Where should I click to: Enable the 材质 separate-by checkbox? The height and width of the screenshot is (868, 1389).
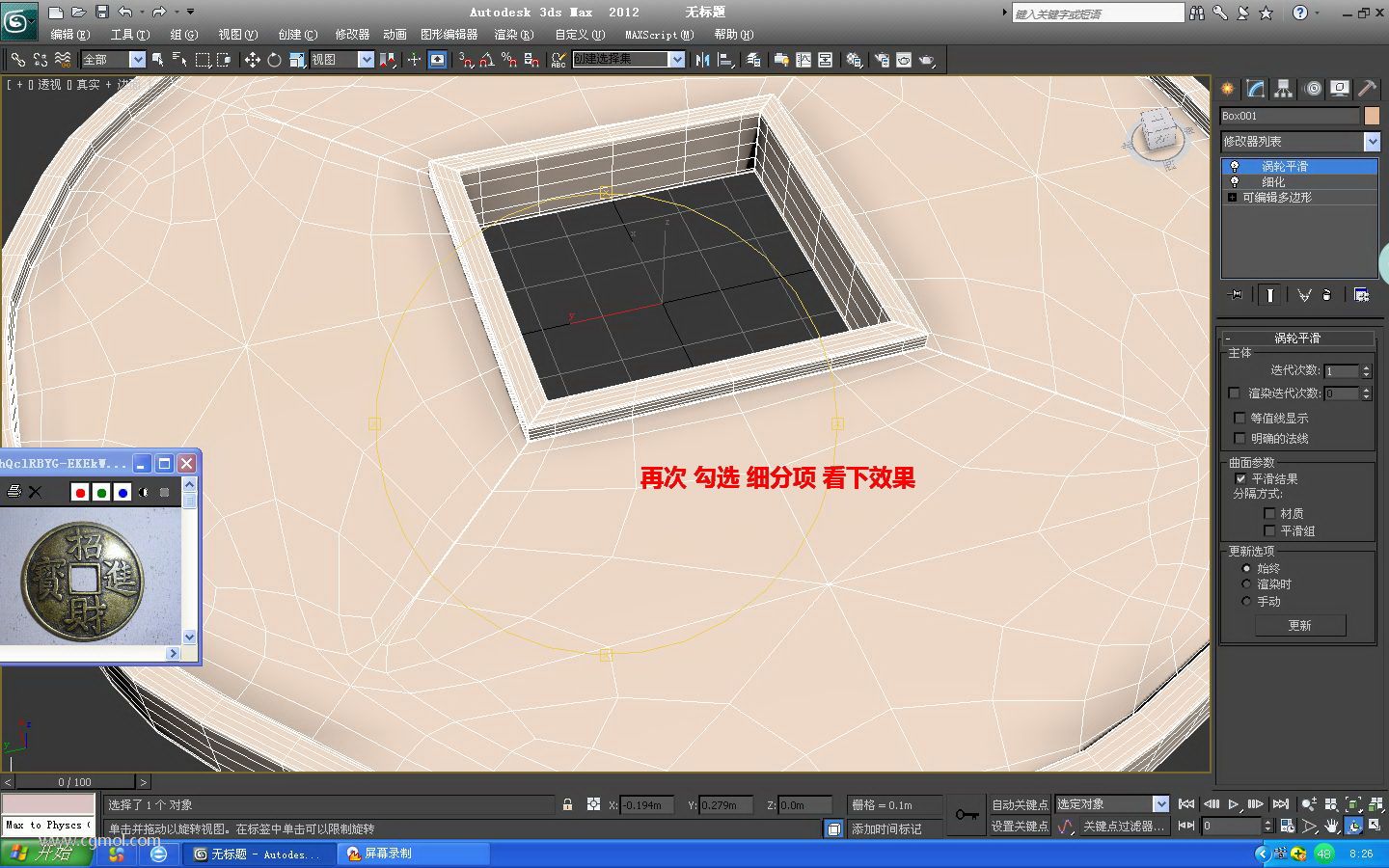[1269, 513]
